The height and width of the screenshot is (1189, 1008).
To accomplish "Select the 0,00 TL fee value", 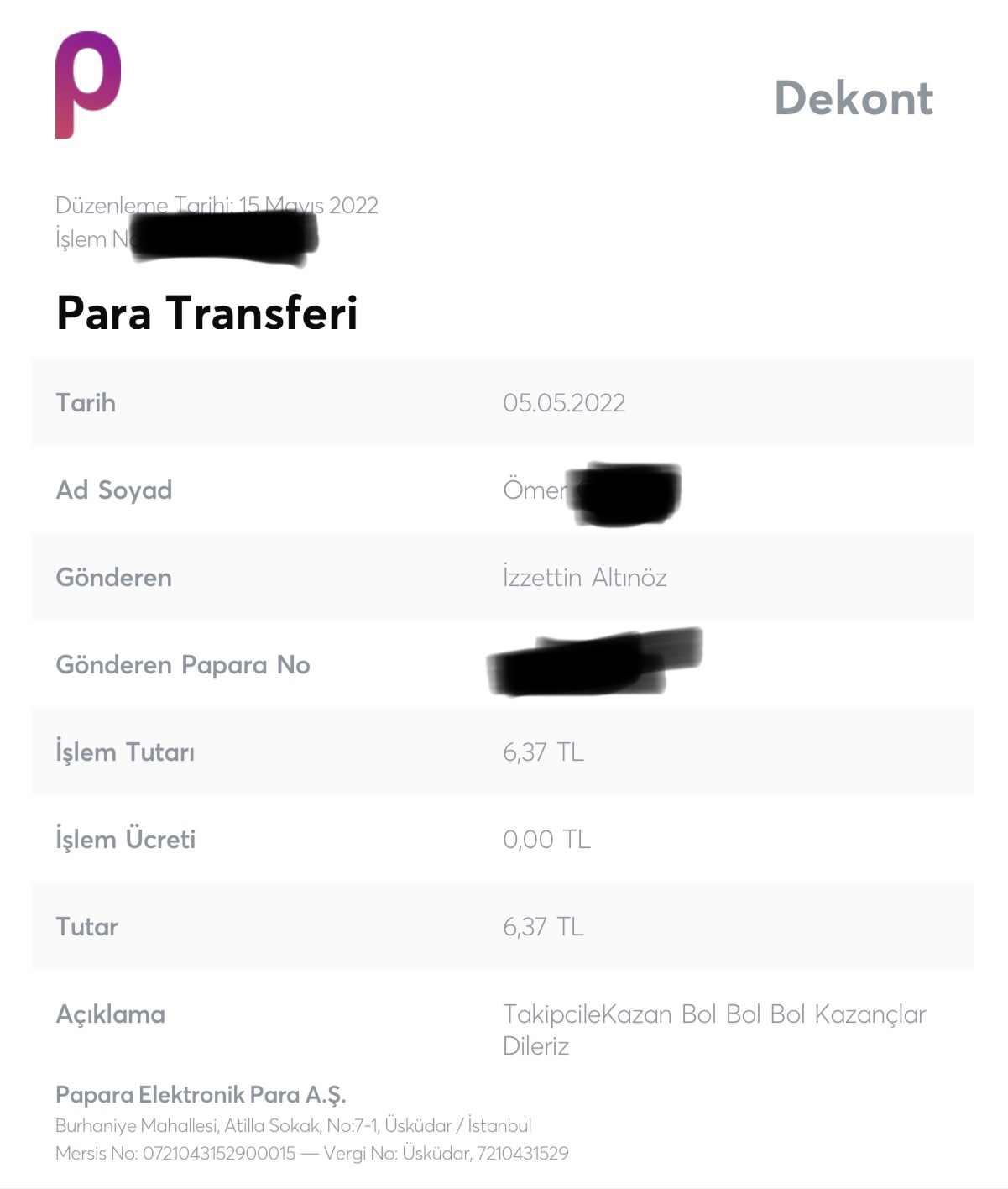I will [546, 840].
